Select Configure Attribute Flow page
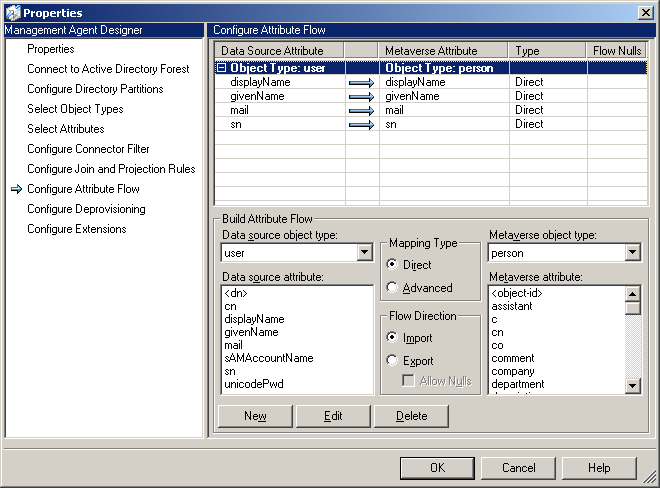The height and width of the screenshot is (488, 660). [x=83, y=189]
